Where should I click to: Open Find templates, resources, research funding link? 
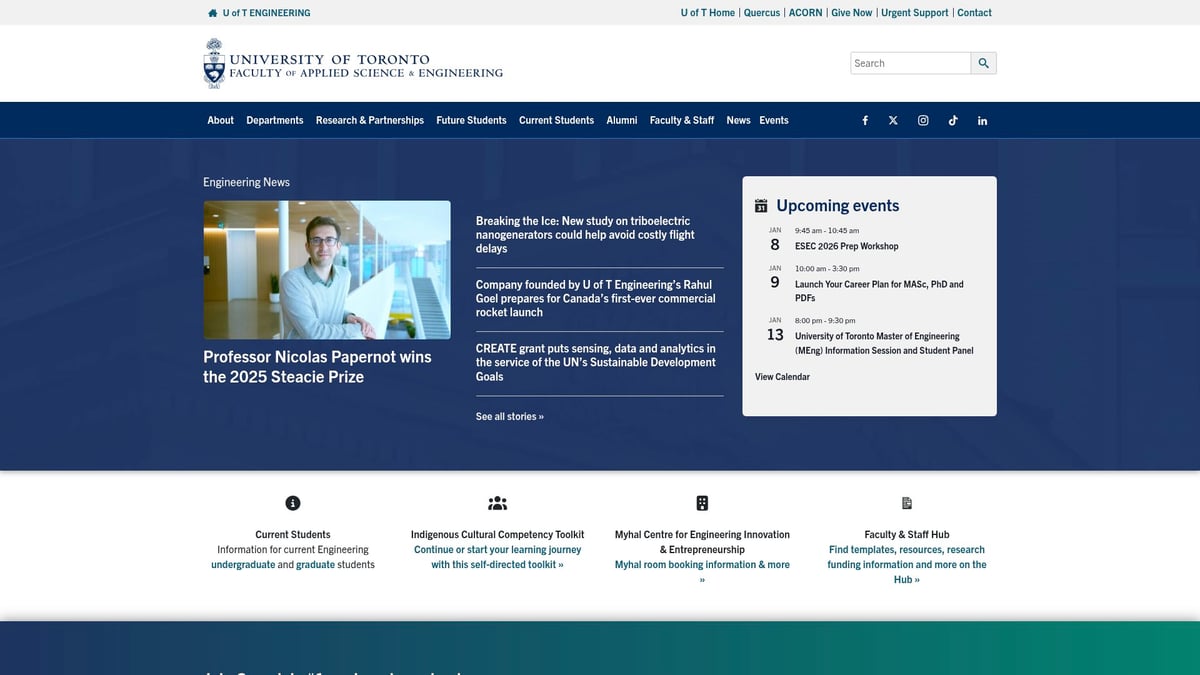[907, 564]
